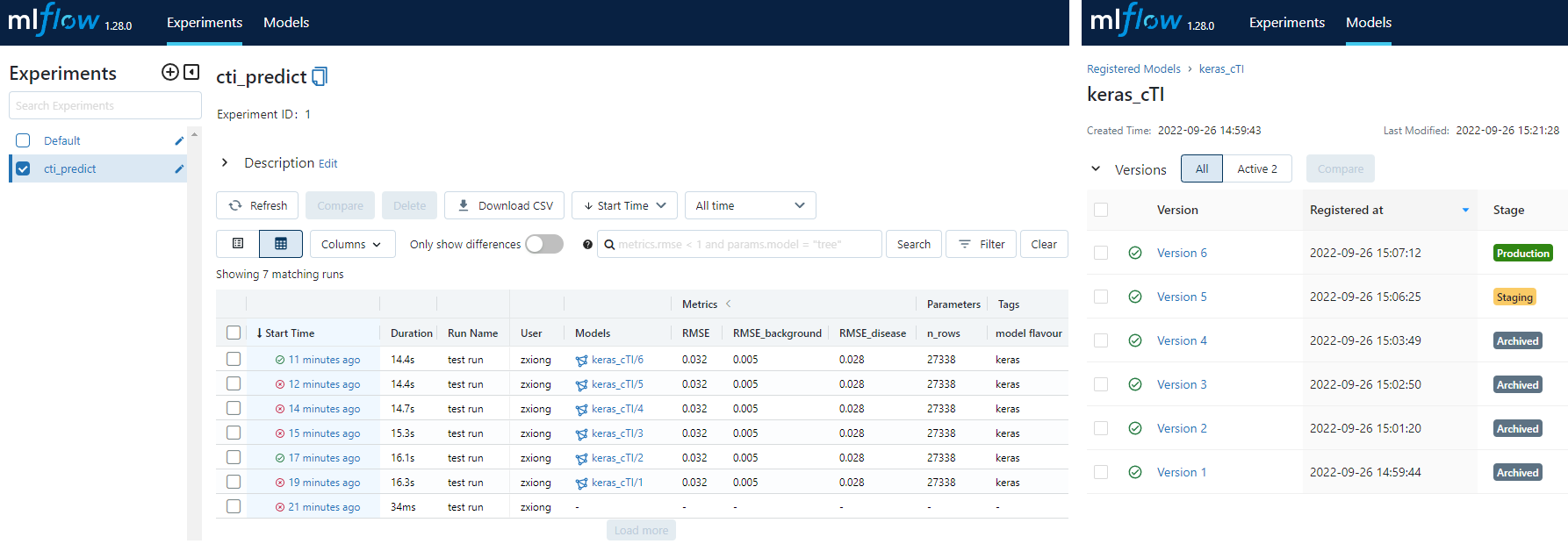Open the Filter options
This screenshot has height=544, width=1568.
tap(982, 244)
